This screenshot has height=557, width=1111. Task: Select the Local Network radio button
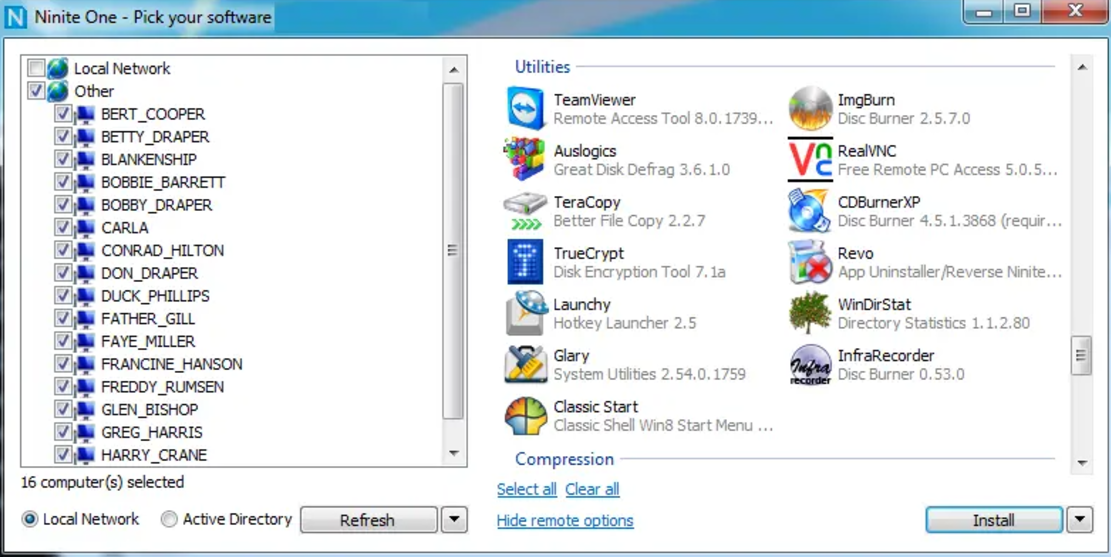click(x=30, y=519)
